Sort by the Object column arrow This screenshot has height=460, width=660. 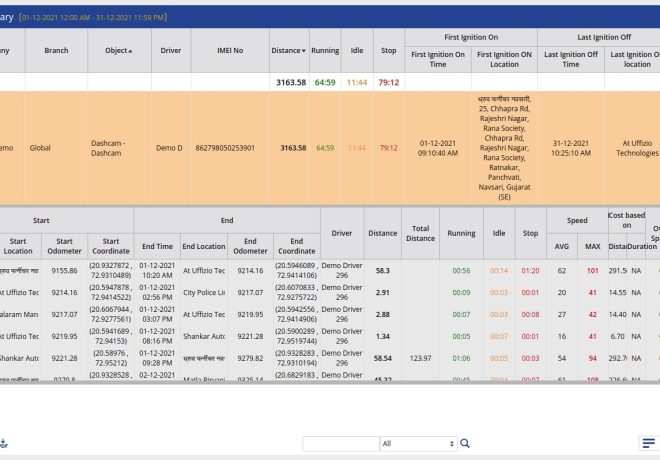point(130,50)
